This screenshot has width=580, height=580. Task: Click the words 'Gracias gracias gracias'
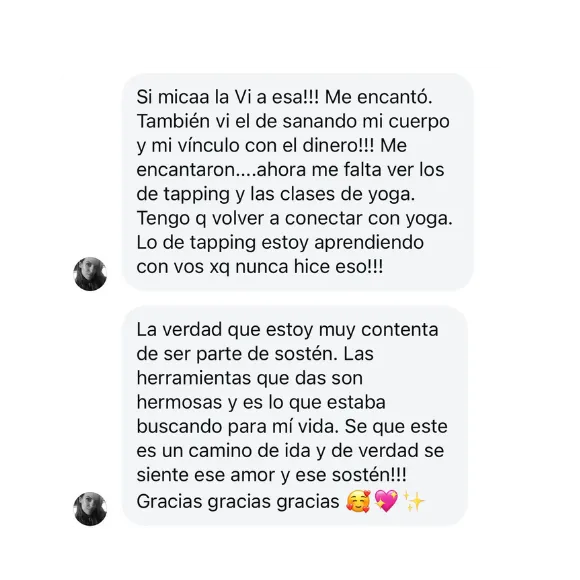pos(238,502)
